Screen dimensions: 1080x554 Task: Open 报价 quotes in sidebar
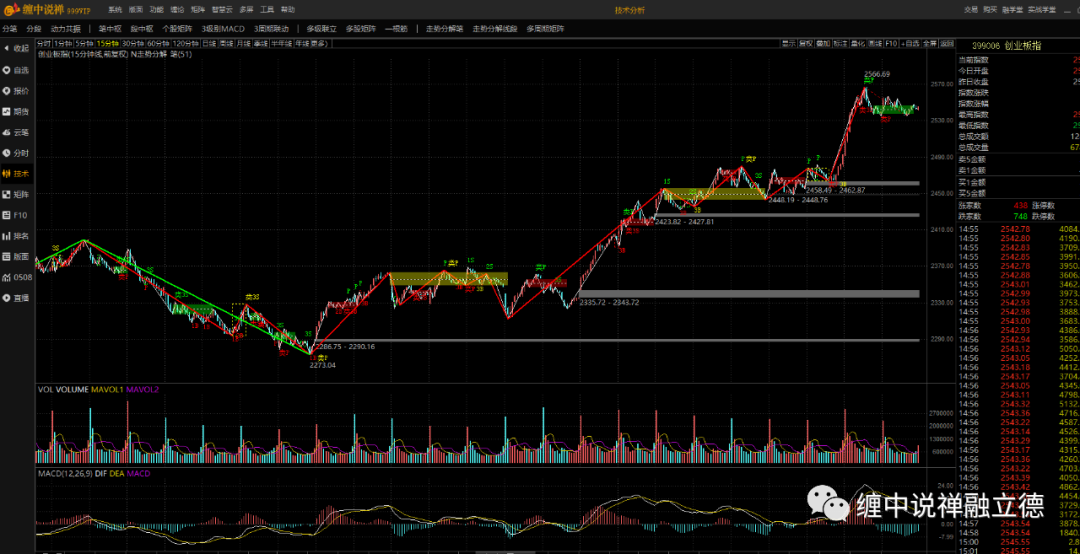tap(17, 91)
